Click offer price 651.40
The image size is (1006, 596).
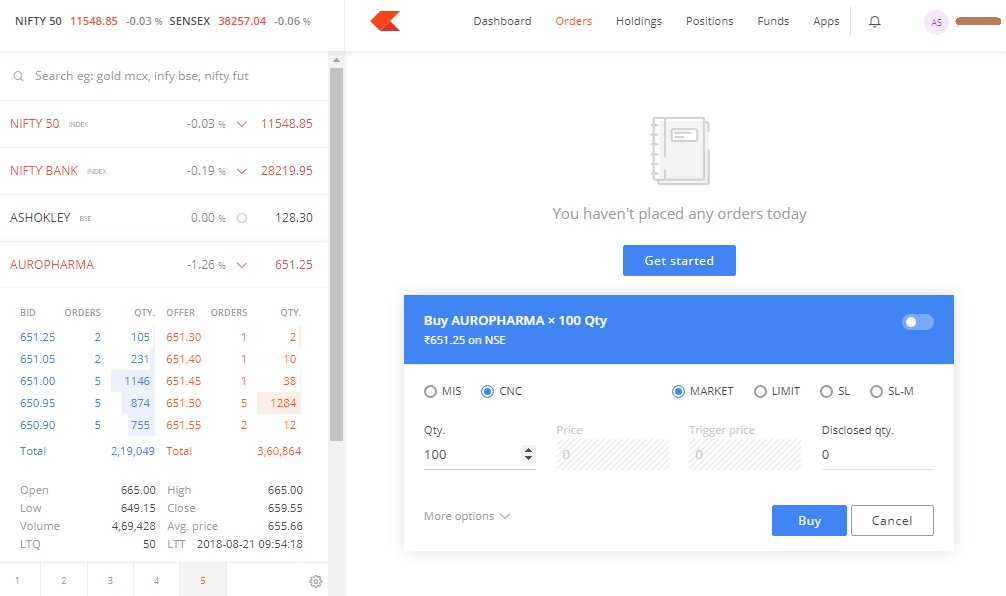(183, 359)
